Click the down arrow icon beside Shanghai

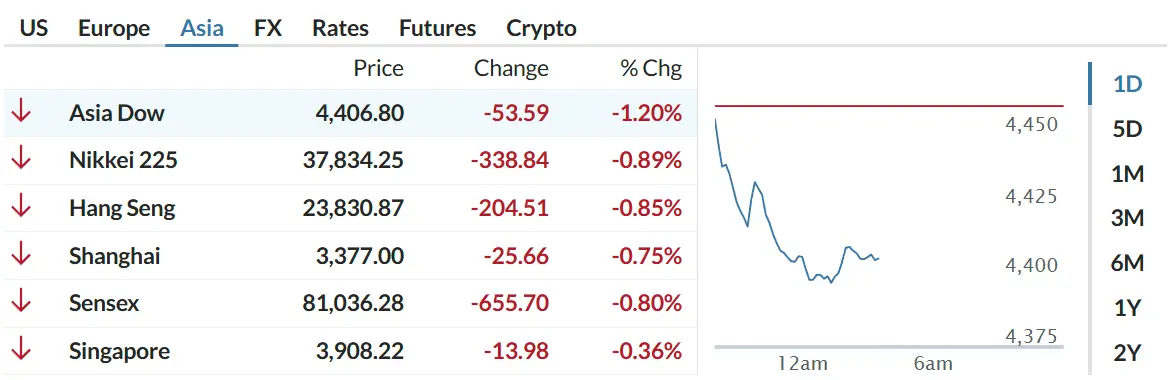click(21, 256)
